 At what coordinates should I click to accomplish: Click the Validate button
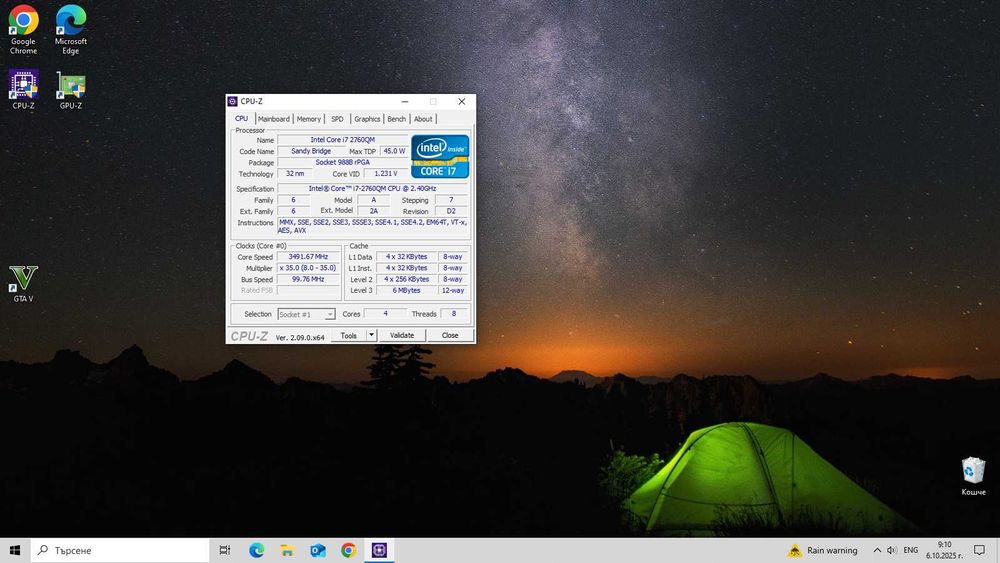coord(402,335)
